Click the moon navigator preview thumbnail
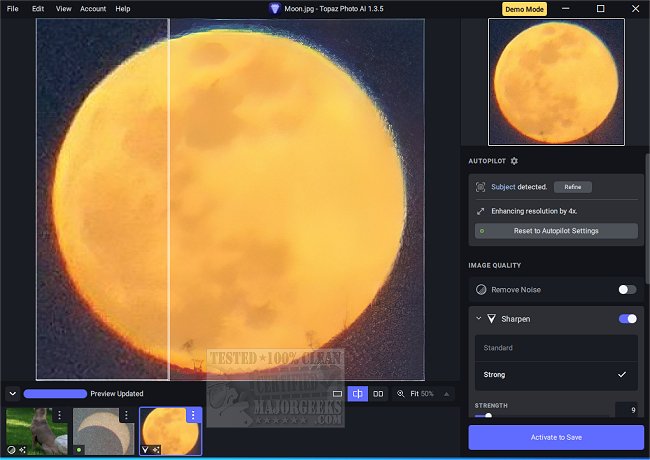 [556, 82]
